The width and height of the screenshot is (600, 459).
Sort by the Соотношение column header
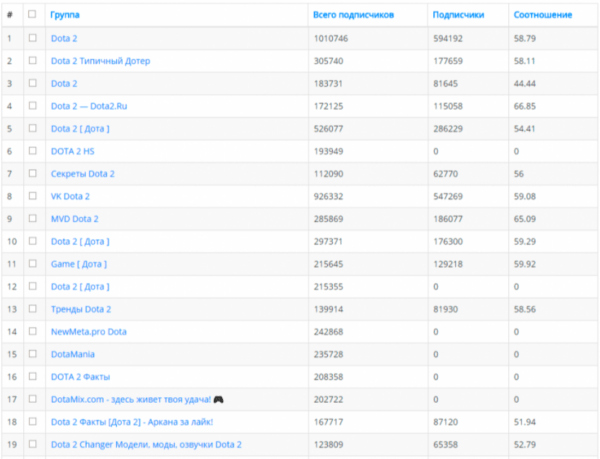tap(543, 15)
